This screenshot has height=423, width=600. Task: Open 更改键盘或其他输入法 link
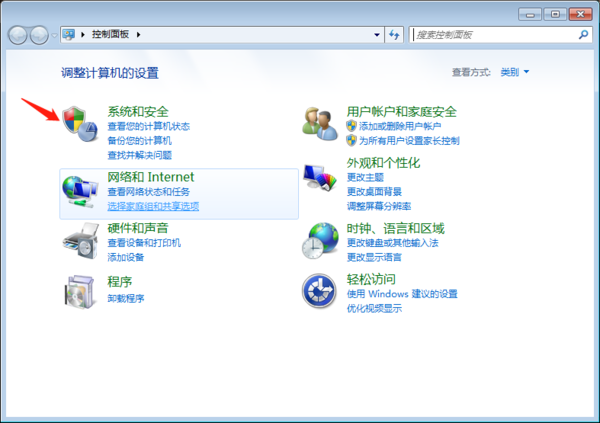[x=393, y=243]
